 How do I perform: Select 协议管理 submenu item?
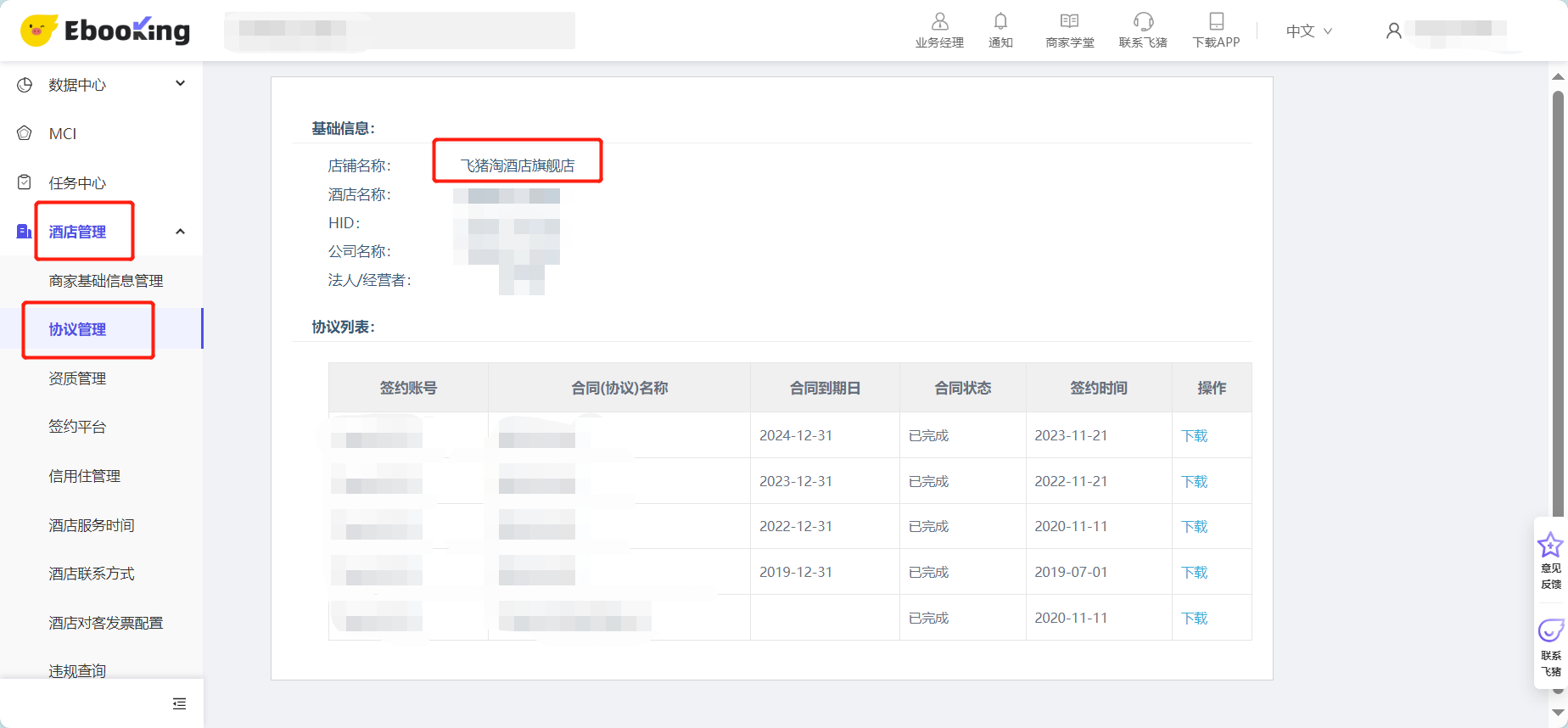[x=77, y=329]
